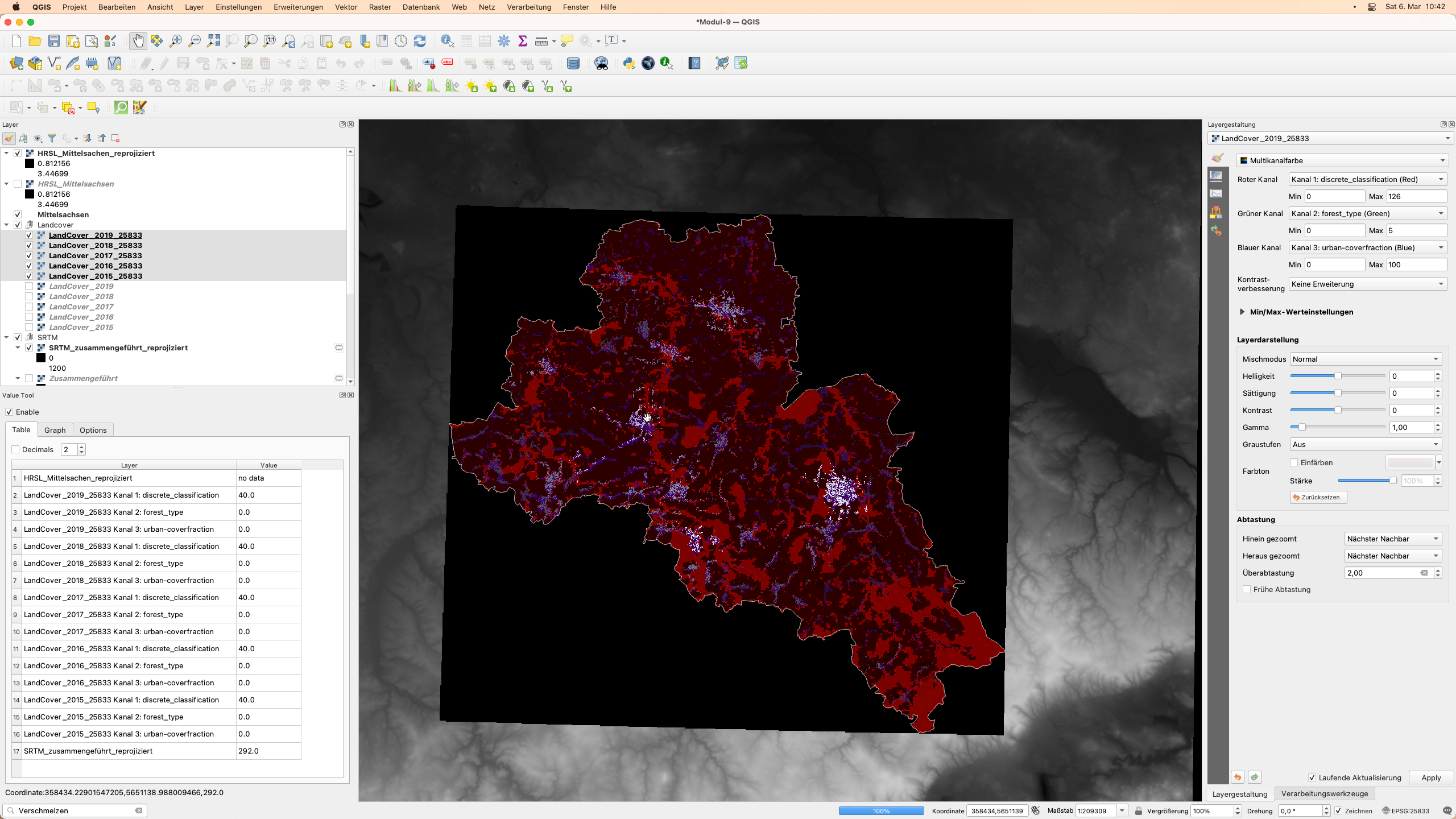Create a new project via toolbar icon
The image size is (1456, 819).
point(16,41)
